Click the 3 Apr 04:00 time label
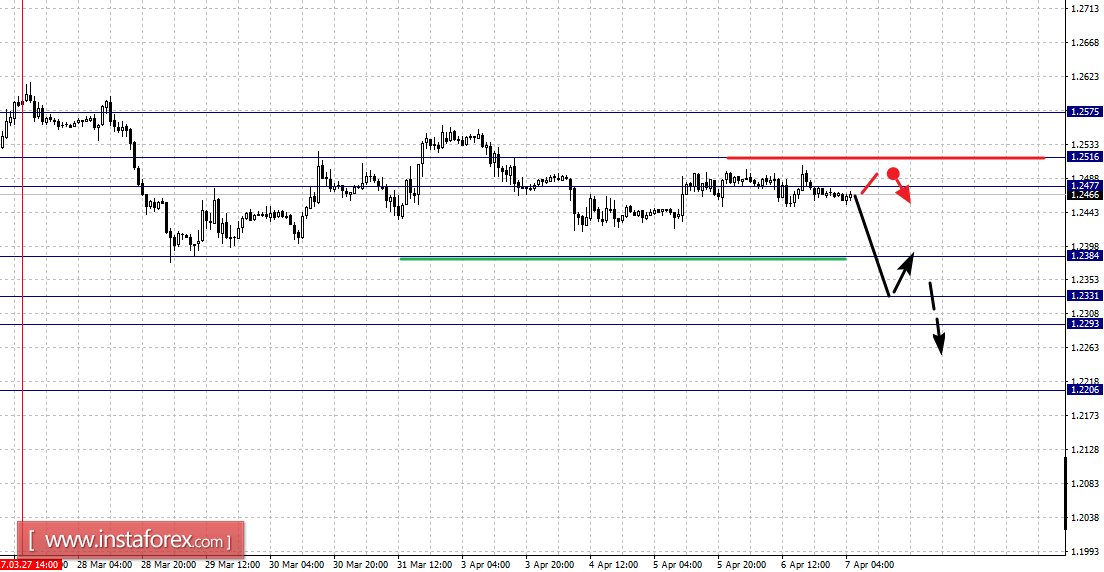The width and height of the screenshot is (1104, 572). click(x=486, y=565)
